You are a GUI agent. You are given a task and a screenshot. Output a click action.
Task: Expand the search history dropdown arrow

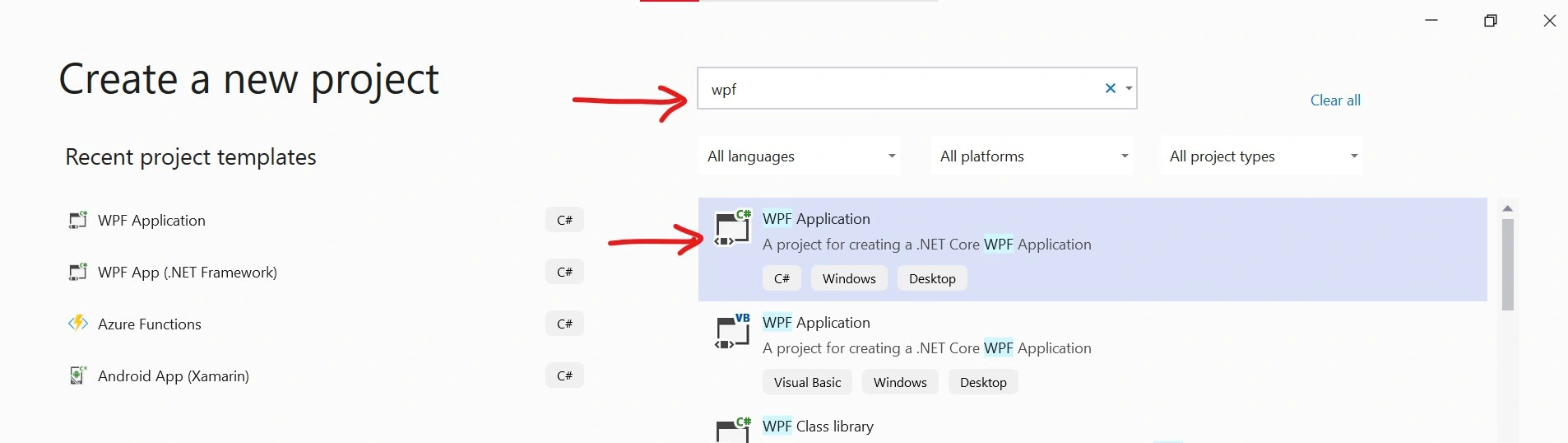[x=1129, y=88]
